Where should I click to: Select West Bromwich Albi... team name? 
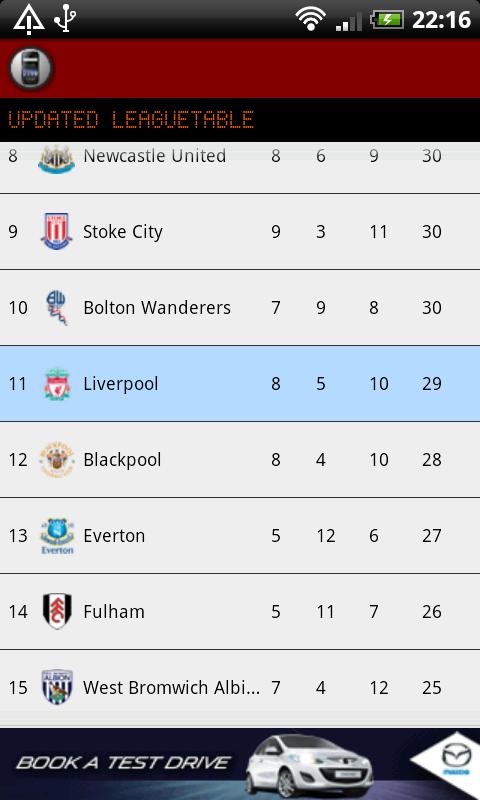172,688
